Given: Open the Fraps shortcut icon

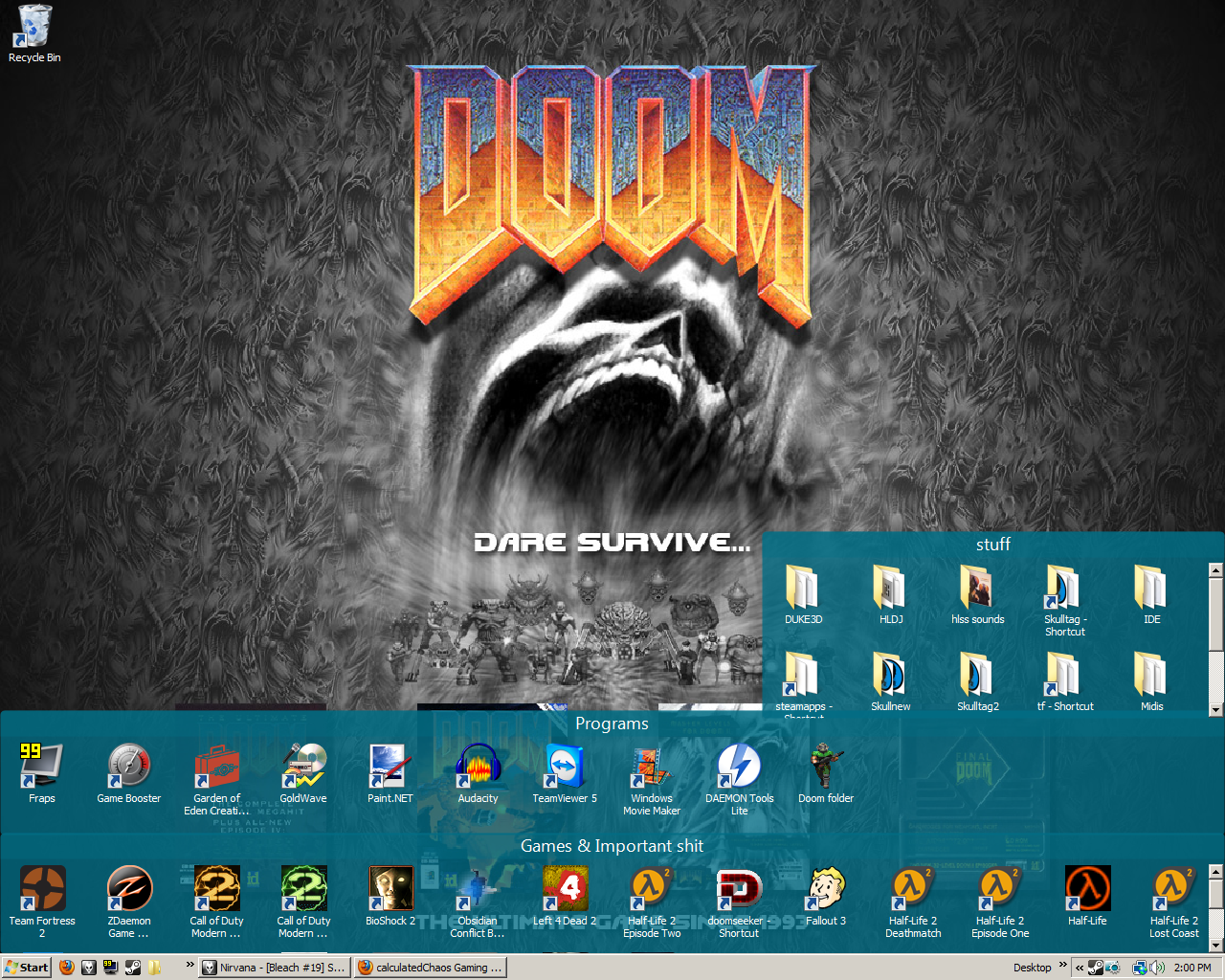Looking at the screenshot, I should pyautogui.click(x=41, y=766).
